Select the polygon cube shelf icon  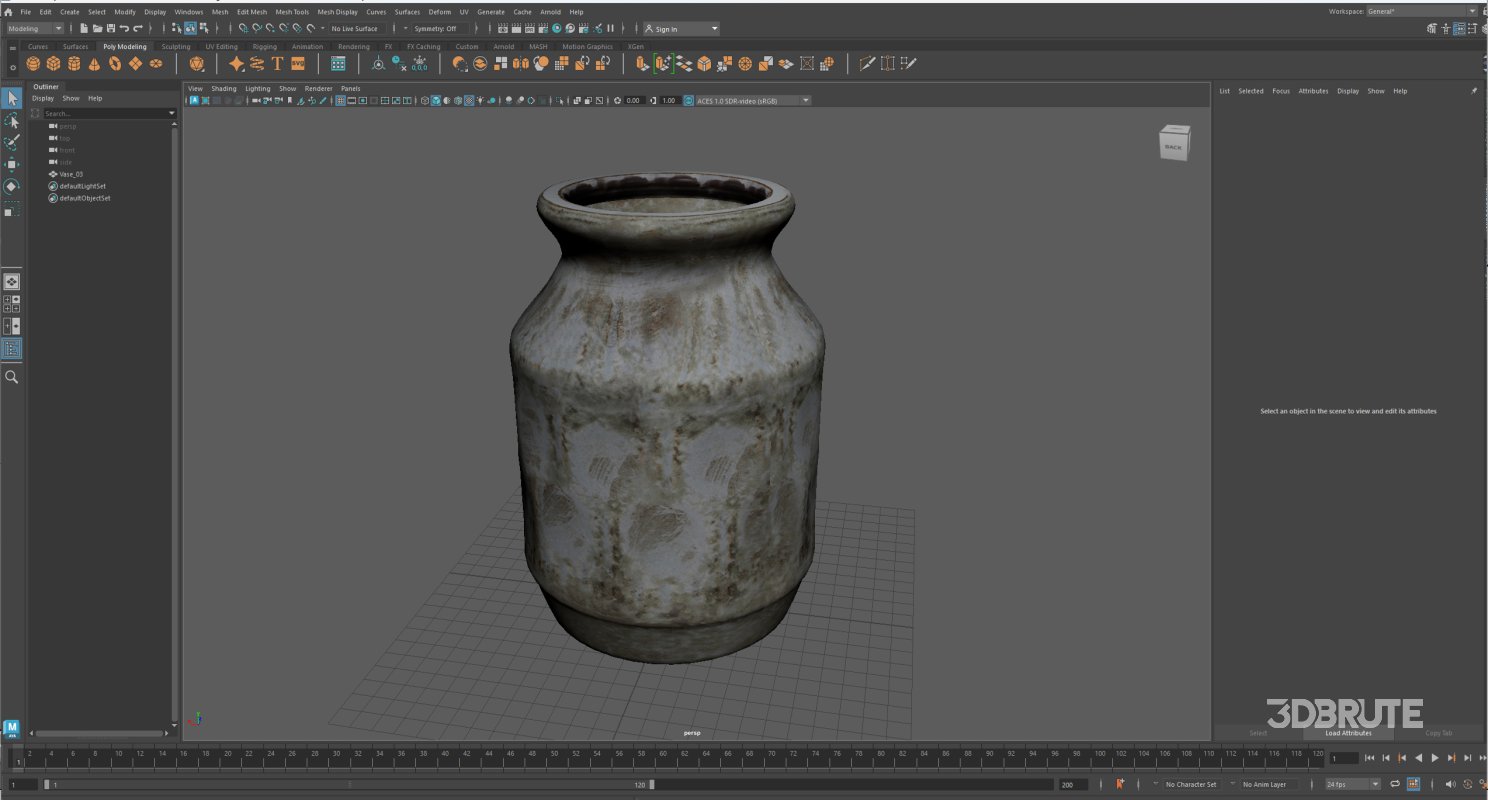click(x=53, y=63)
